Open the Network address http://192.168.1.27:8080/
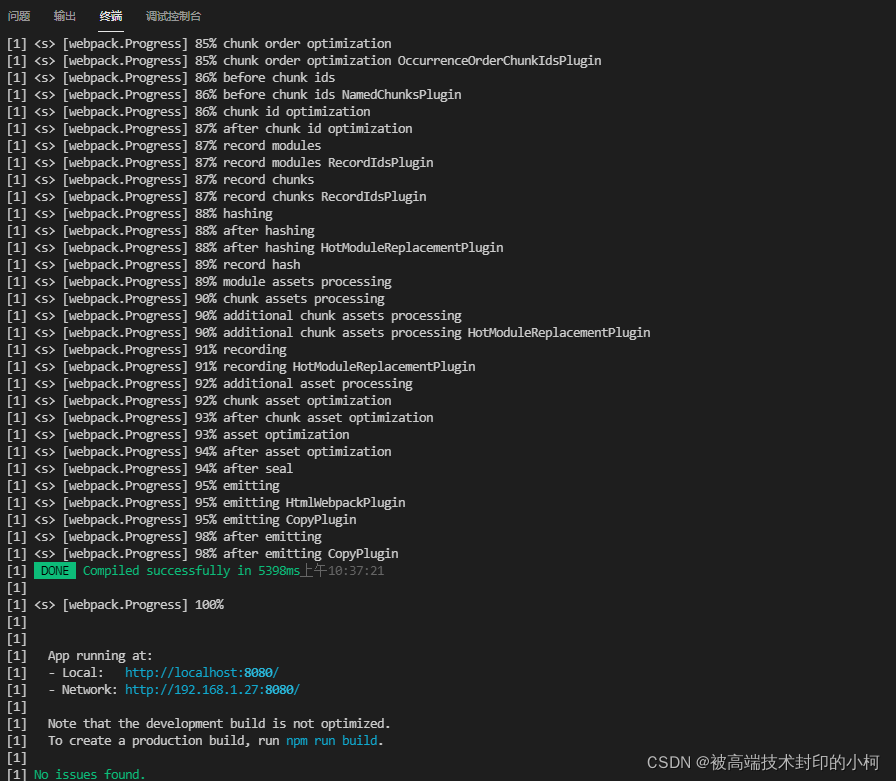The height and width of the screenshot is (781, 896). [x=211, y=689]
